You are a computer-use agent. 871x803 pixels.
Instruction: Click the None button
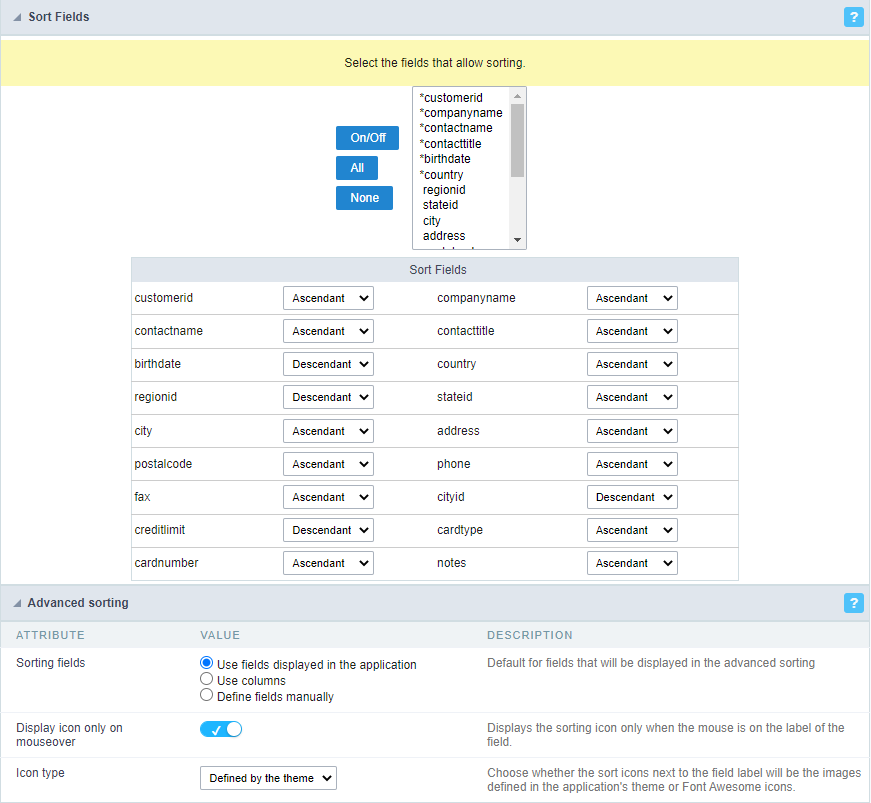click(x=364, y=198)
